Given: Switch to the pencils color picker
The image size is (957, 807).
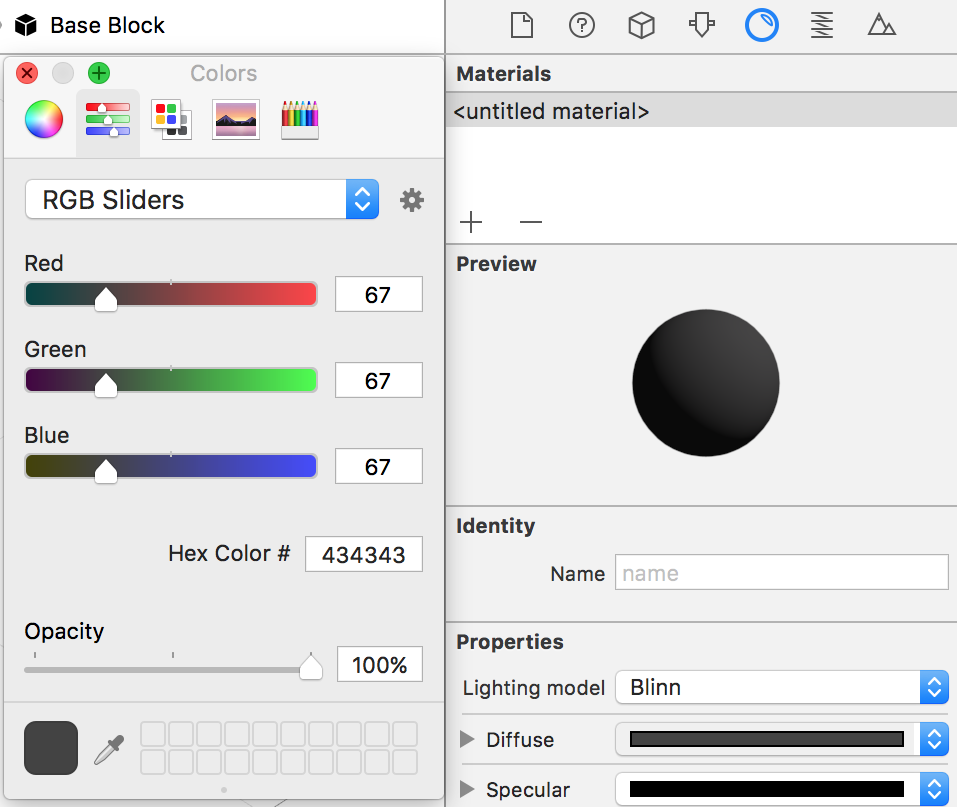Looking at the screenshot, I should (x=299, y=119).
